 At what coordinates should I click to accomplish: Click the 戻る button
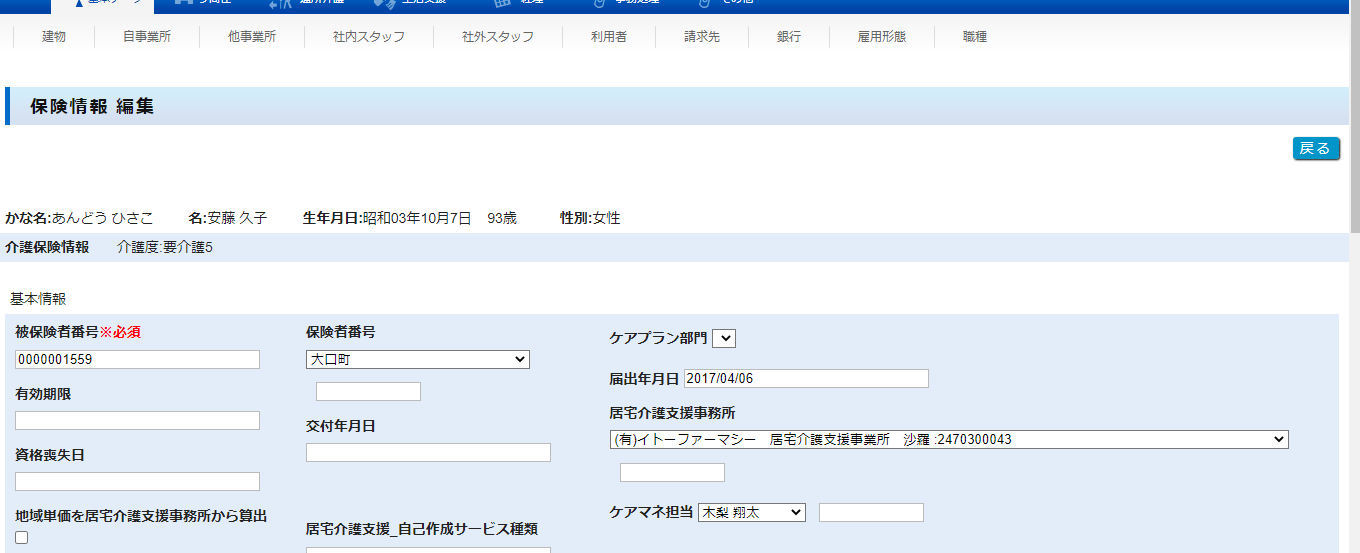click(x=1315, y=149)
